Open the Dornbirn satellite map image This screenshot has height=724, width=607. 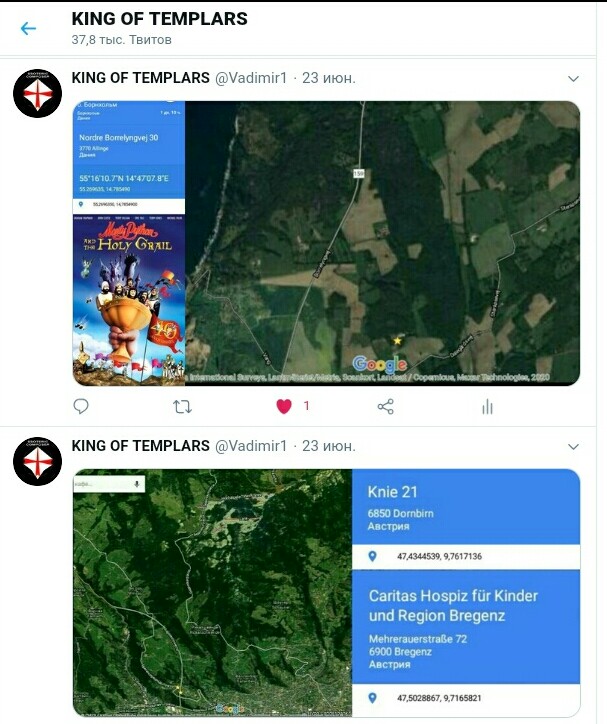212,592
